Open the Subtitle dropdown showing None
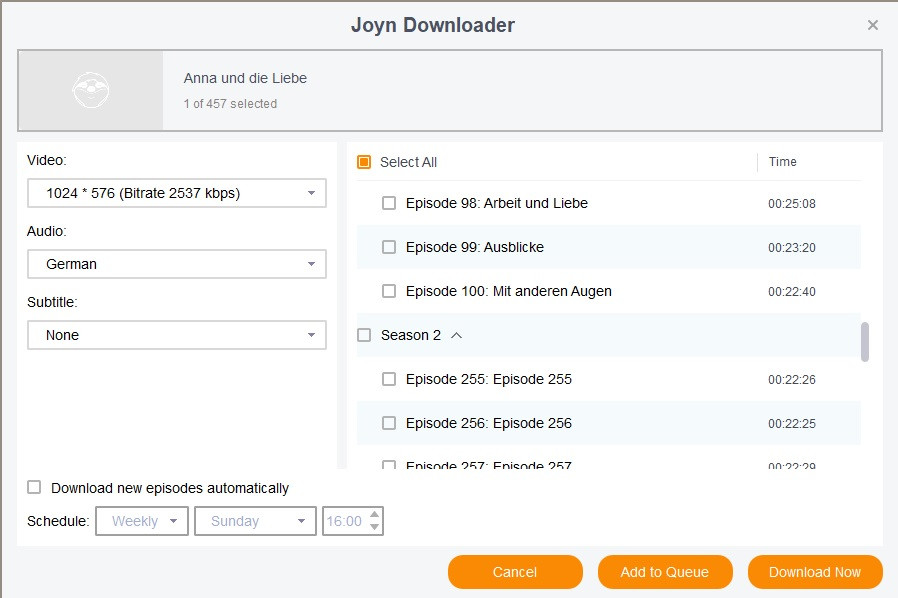 (x=177, y=335)
